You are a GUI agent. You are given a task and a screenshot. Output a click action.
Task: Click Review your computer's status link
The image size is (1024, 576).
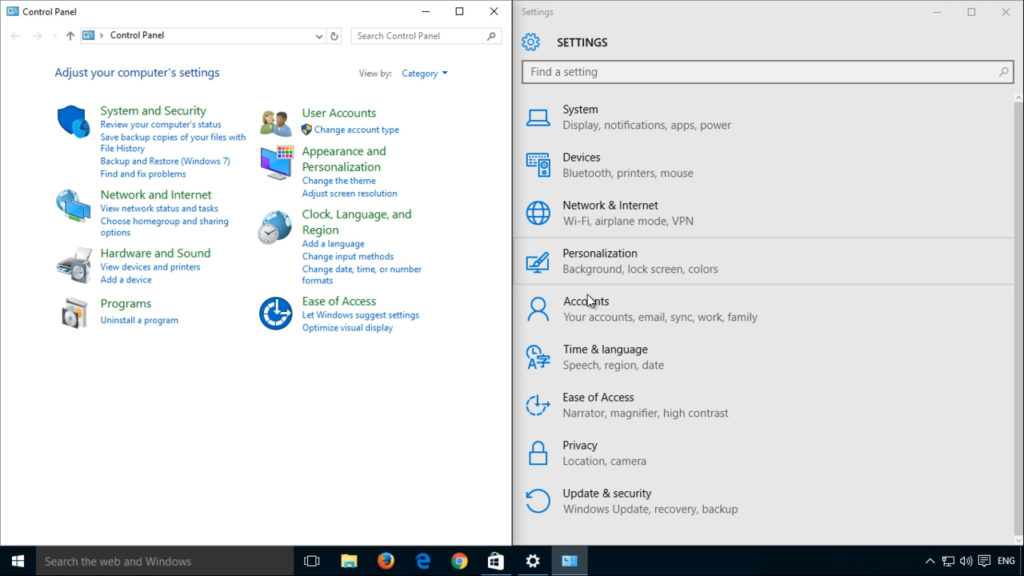161,124
